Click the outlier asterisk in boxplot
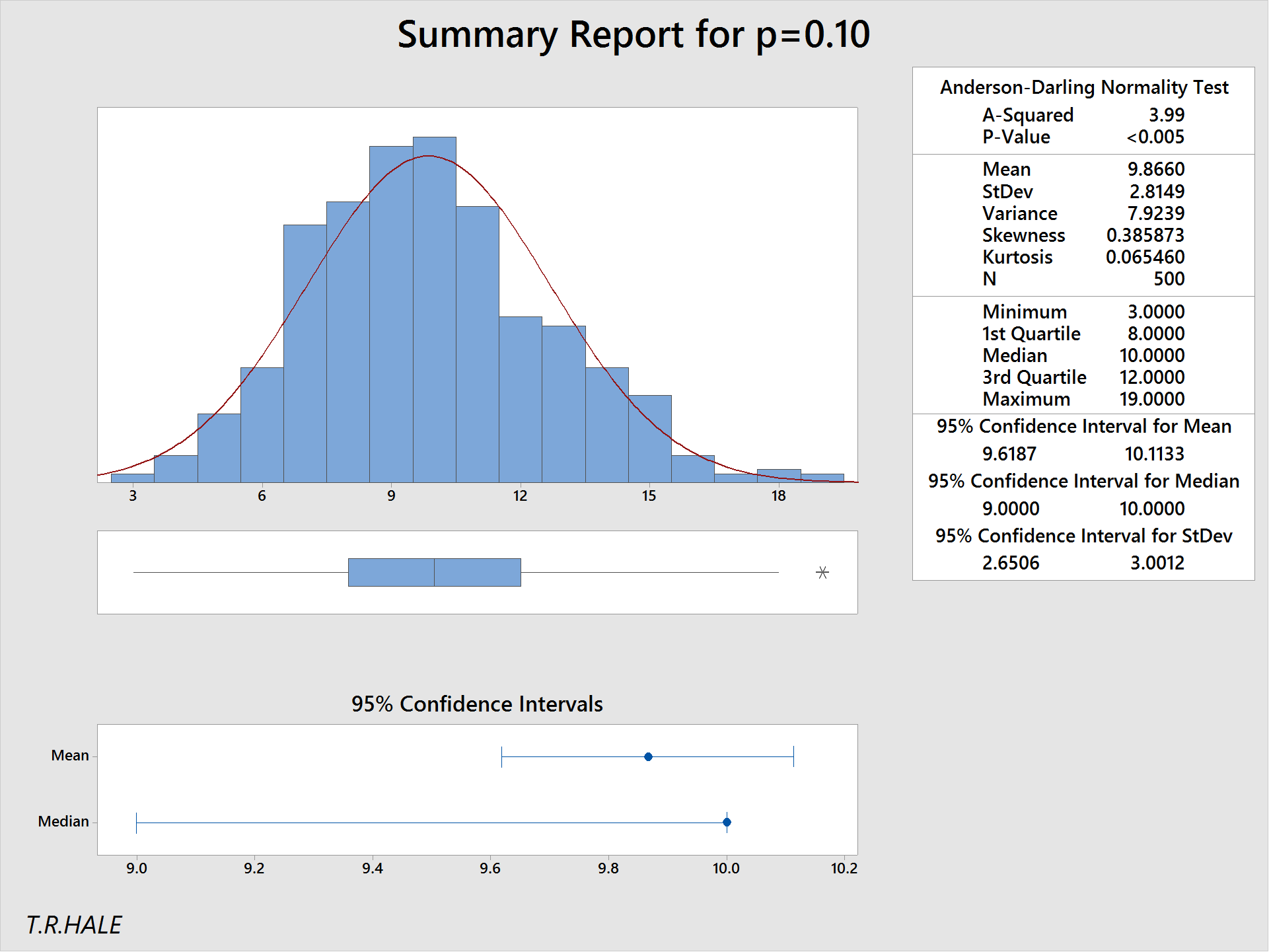 tap(822, 573)
